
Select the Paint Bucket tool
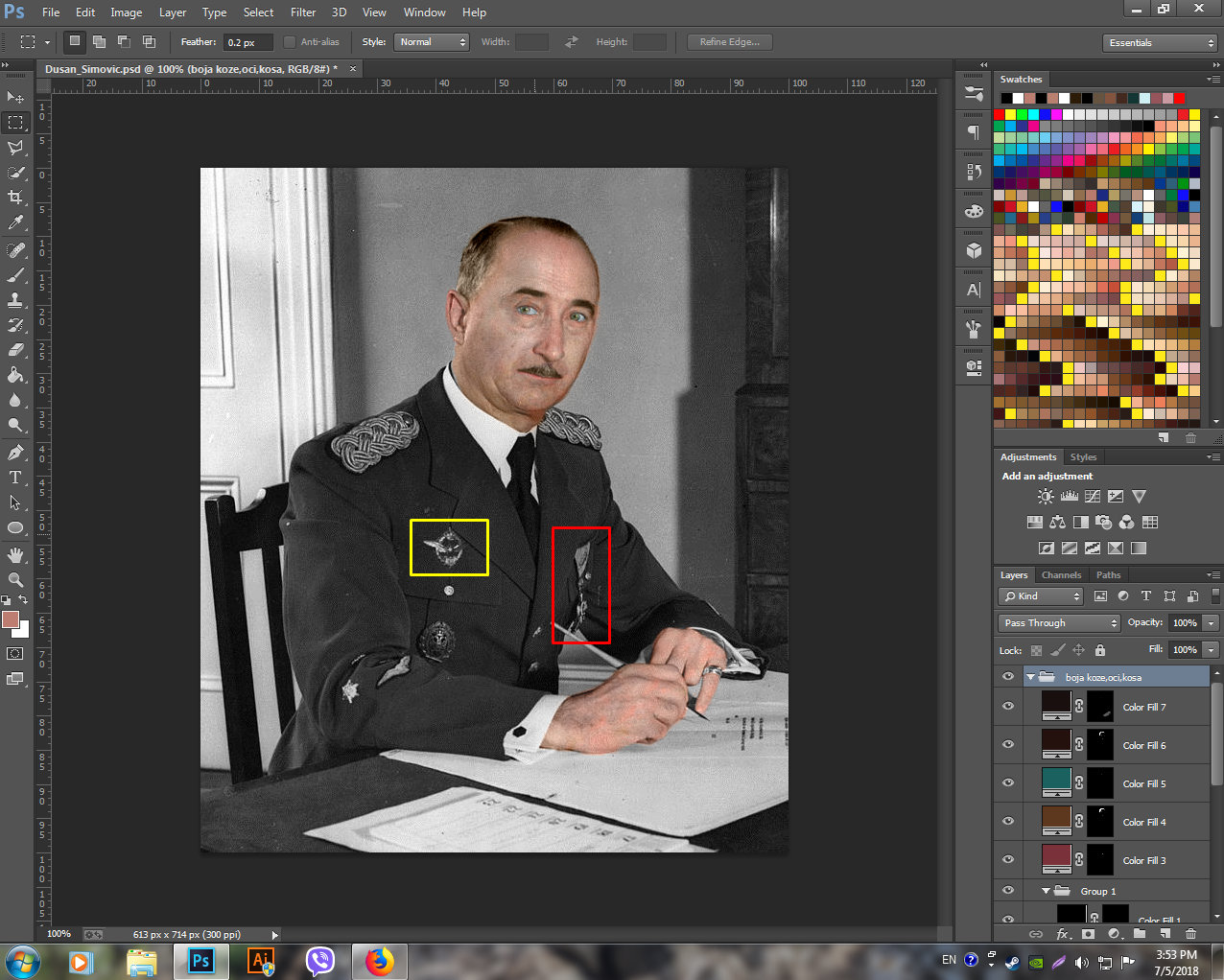[x=15, y=375]
